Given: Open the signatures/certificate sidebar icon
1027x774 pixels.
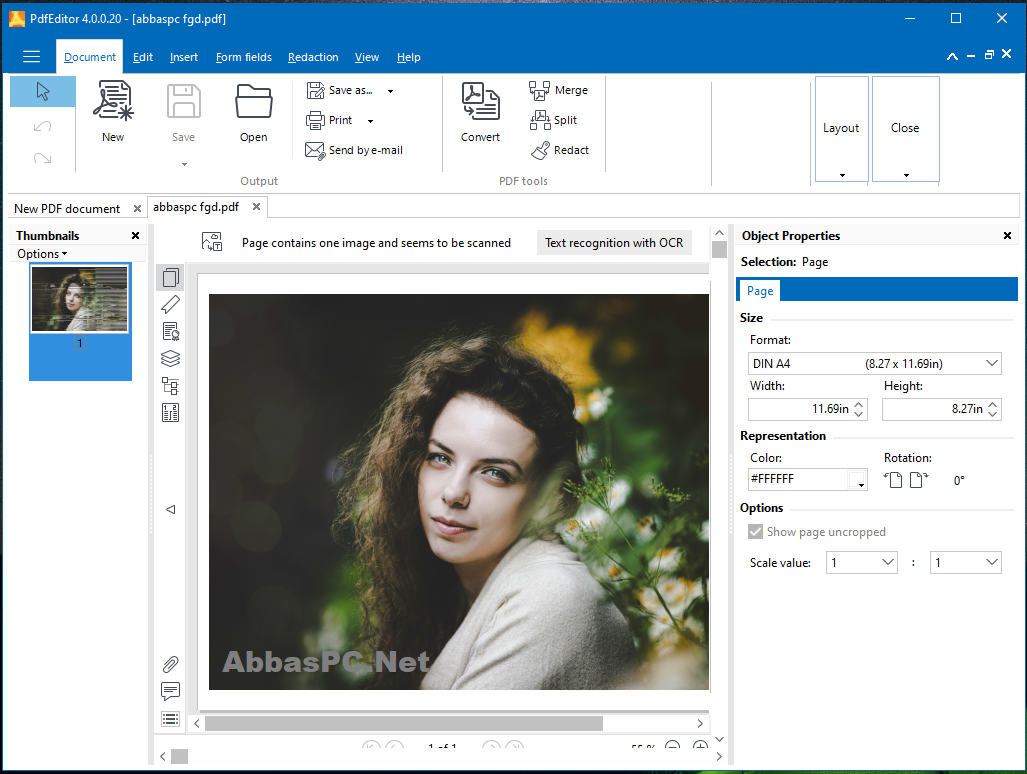Looking at the screenshot, I should (x=170, y=332).
